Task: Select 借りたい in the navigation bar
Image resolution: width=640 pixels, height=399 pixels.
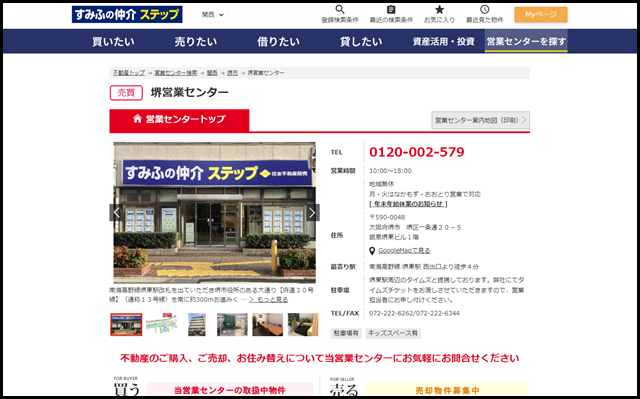Action: [278, 41]
